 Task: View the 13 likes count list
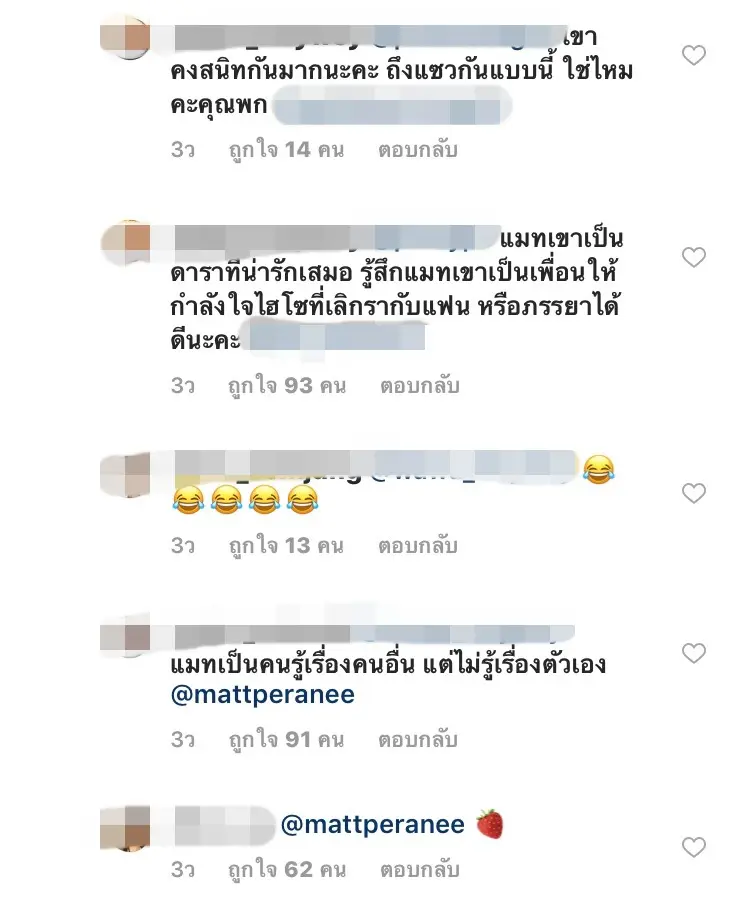click(x=286, y=545)
